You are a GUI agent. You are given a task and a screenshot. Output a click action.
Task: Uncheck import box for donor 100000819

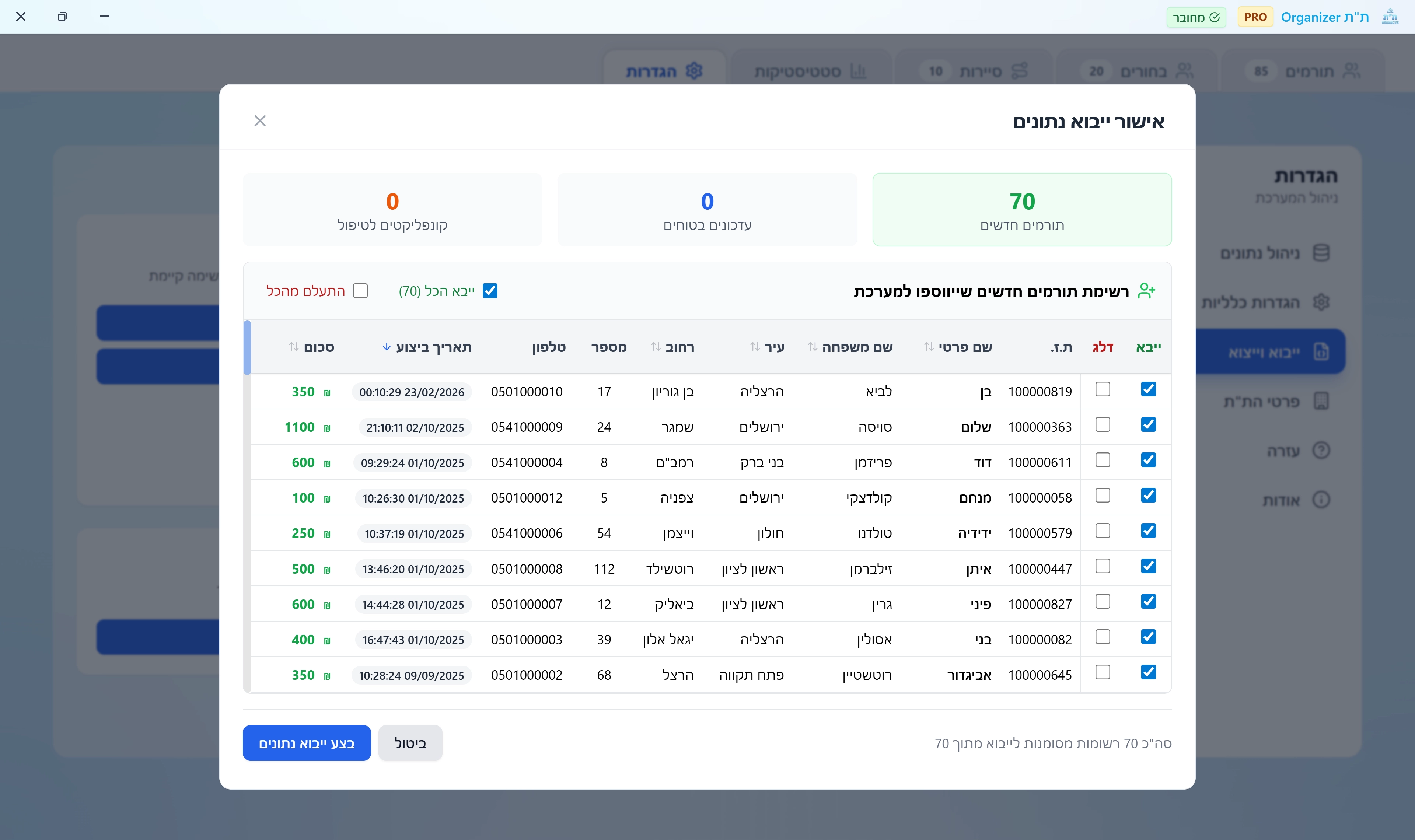1148,389
